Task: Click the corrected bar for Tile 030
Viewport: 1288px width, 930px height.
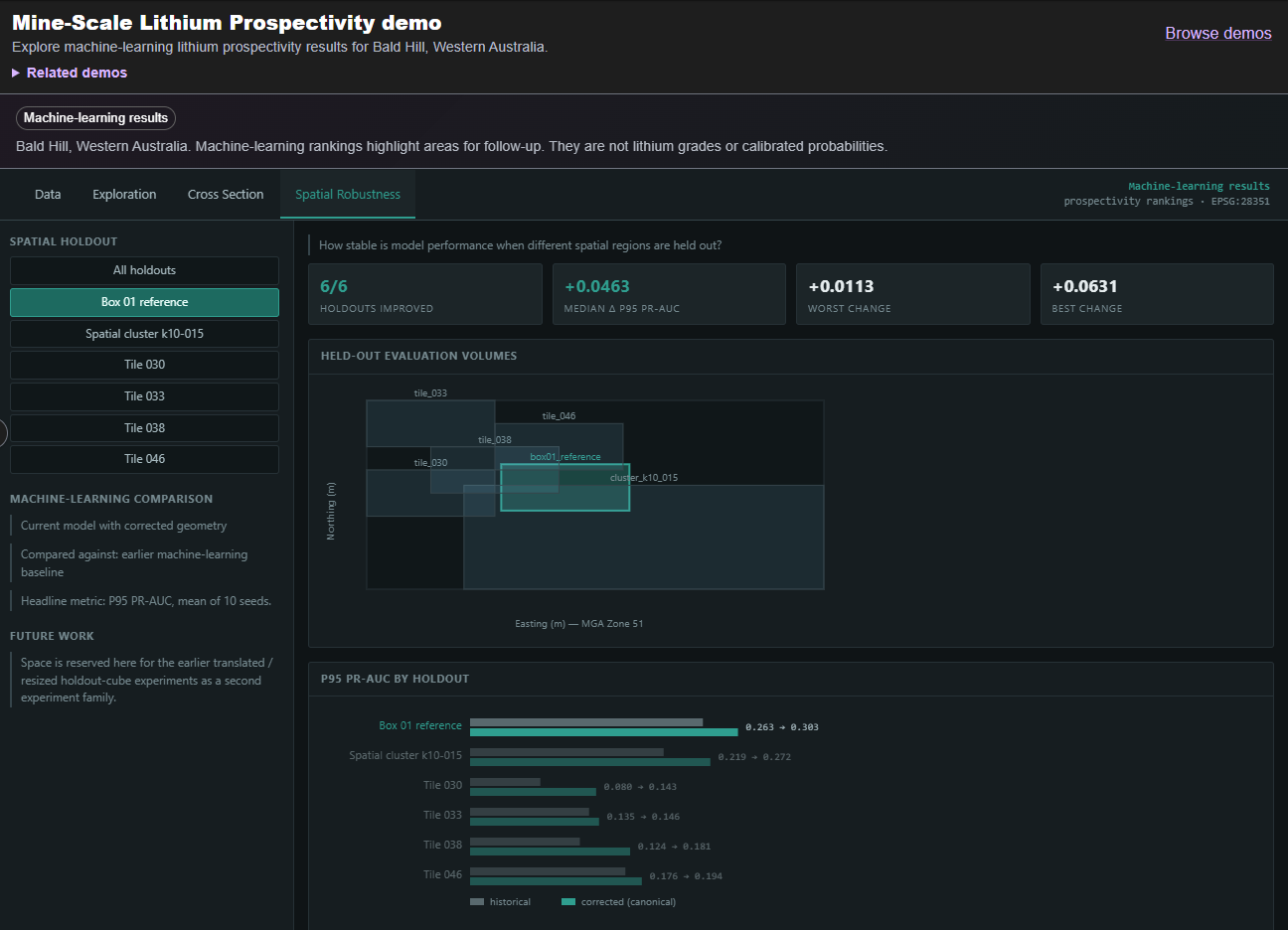Action: tap(533, 792)
